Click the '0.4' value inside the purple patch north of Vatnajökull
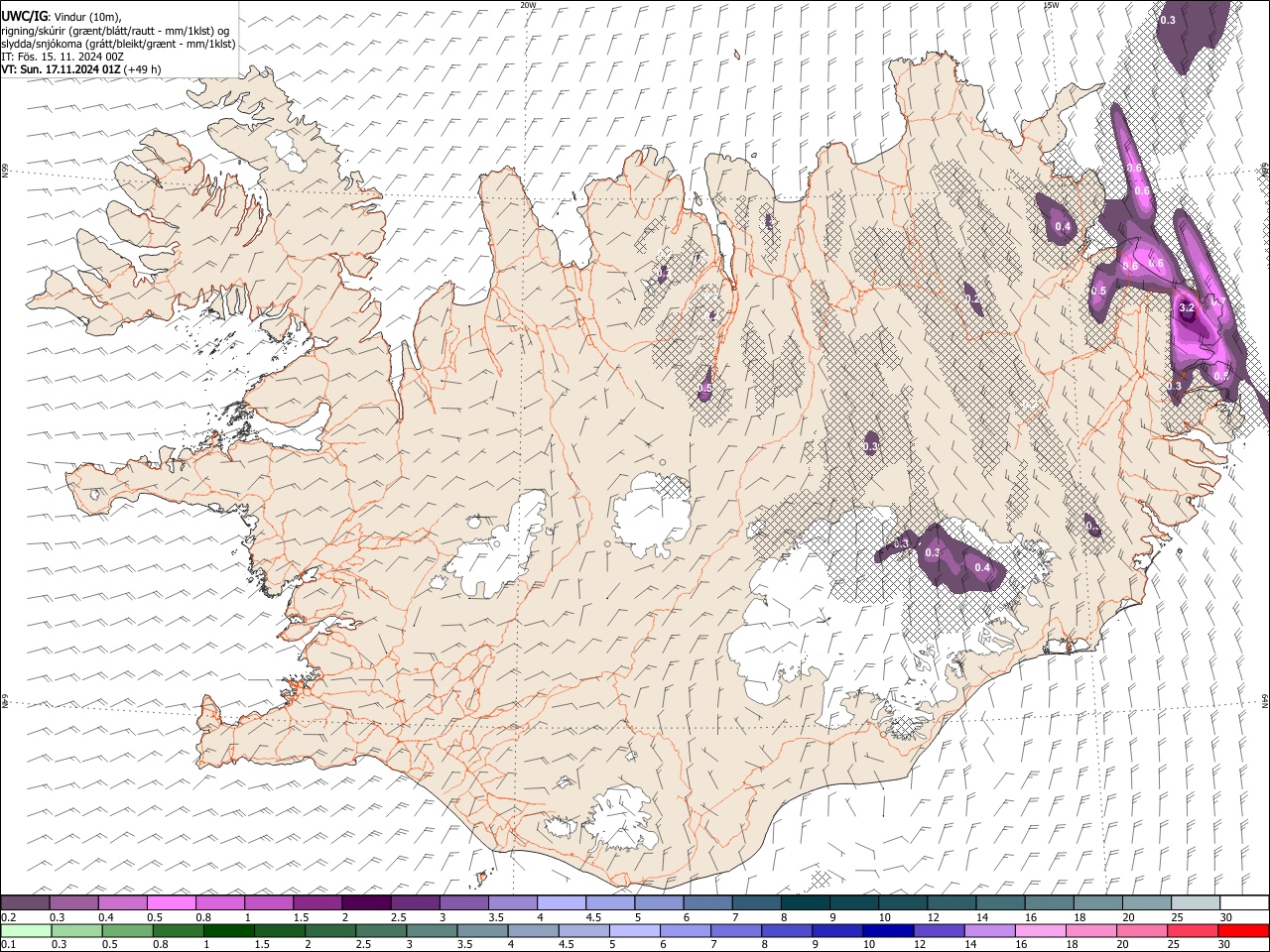 (982, 567)
